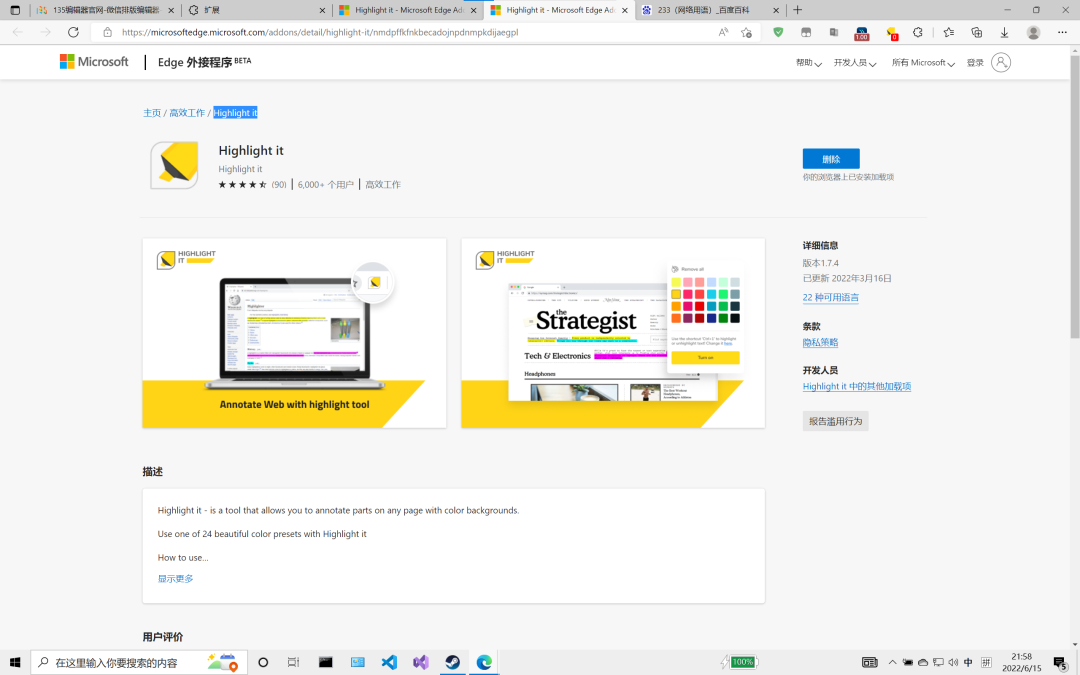This screenshot has width=1080, height=675.
Task: Switch to the 135编辑器官网 tab
Action: click(105, 10)
